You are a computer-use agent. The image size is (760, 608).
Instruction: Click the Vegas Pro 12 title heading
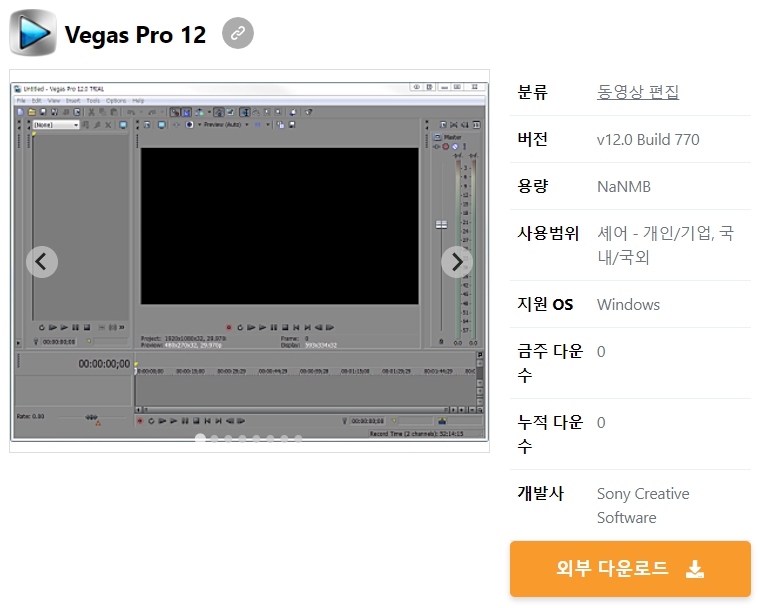(x=135, y=35)
